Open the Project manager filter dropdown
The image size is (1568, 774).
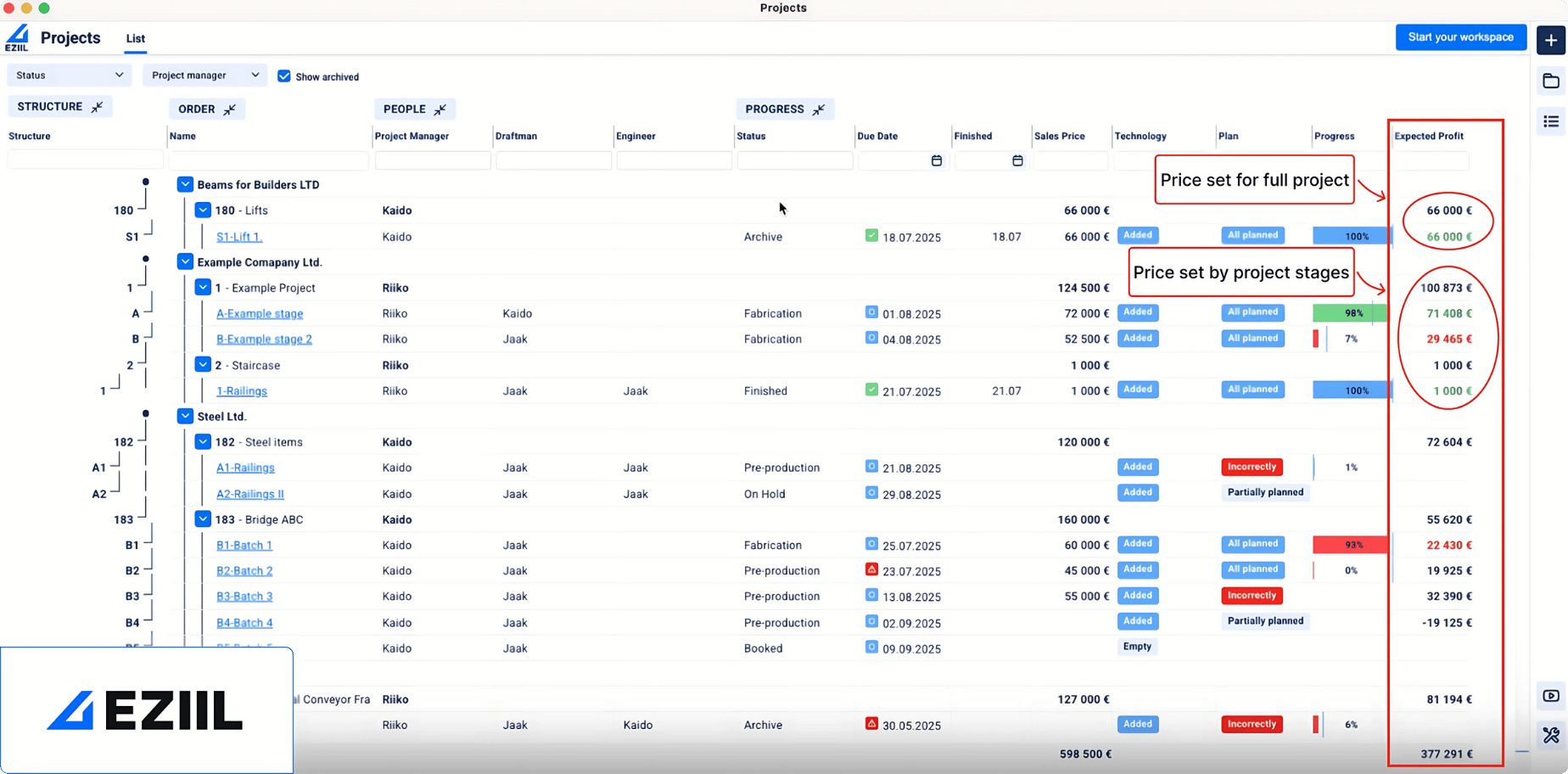(x=204, y=76)
